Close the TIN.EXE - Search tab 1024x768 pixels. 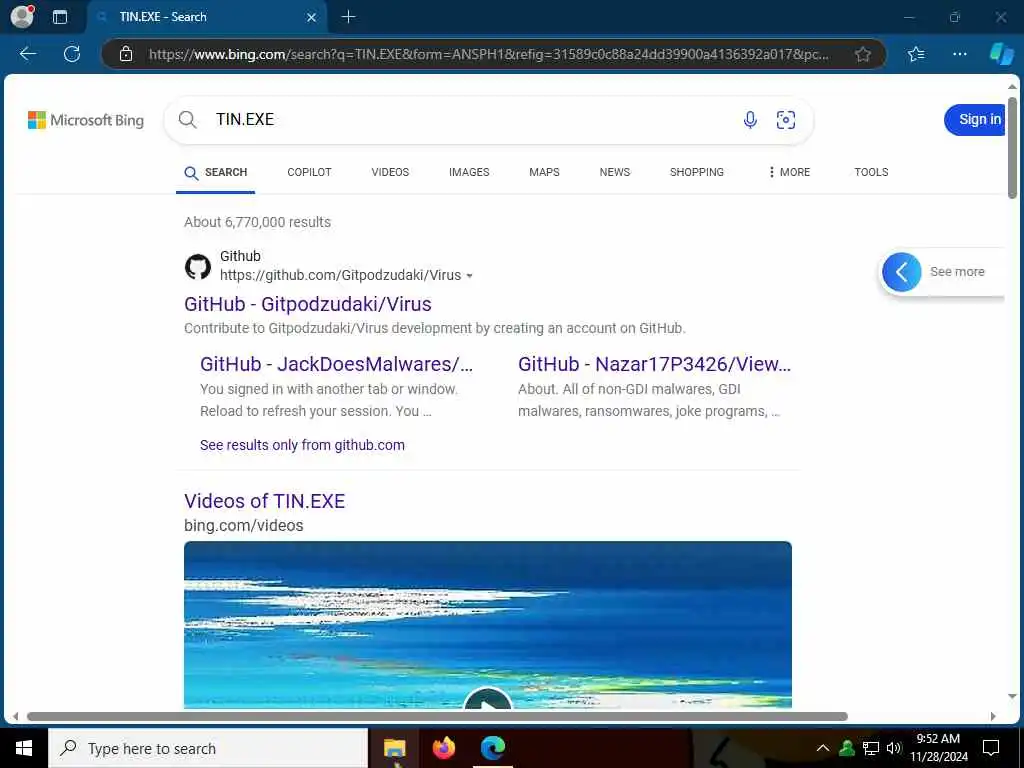click(312, 17)
